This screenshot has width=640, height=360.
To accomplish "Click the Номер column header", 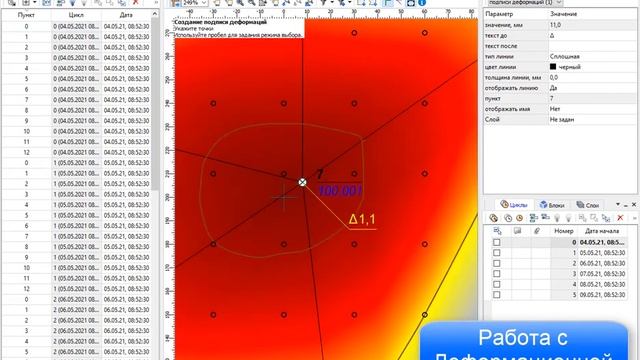I will pos(564,231).
